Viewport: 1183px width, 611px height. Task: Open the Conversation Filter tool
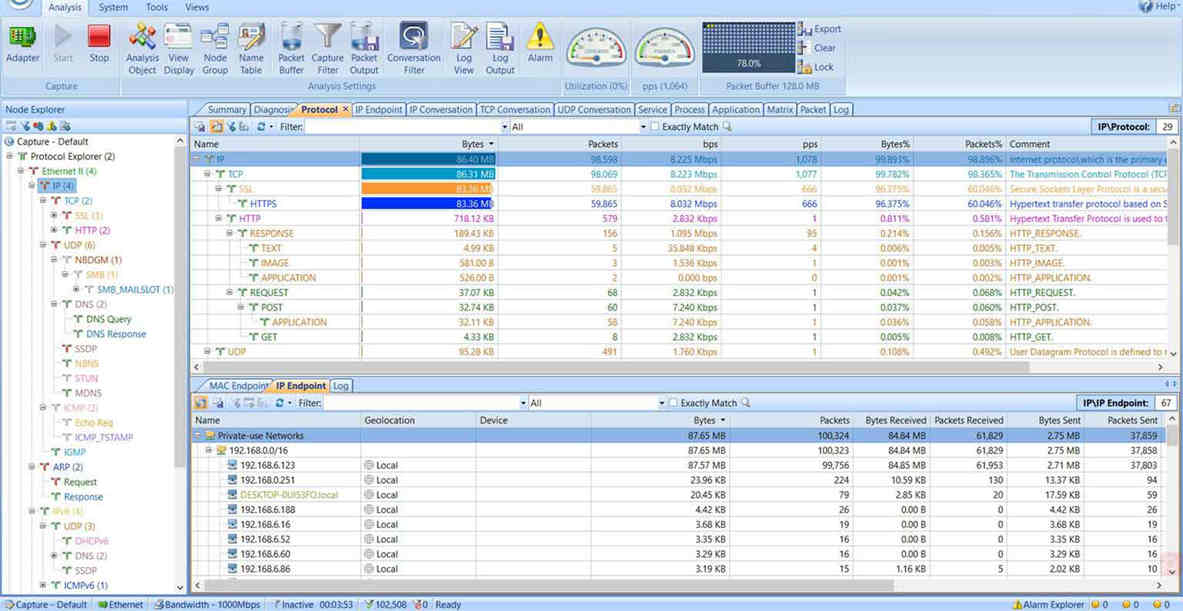pos(413,44)
